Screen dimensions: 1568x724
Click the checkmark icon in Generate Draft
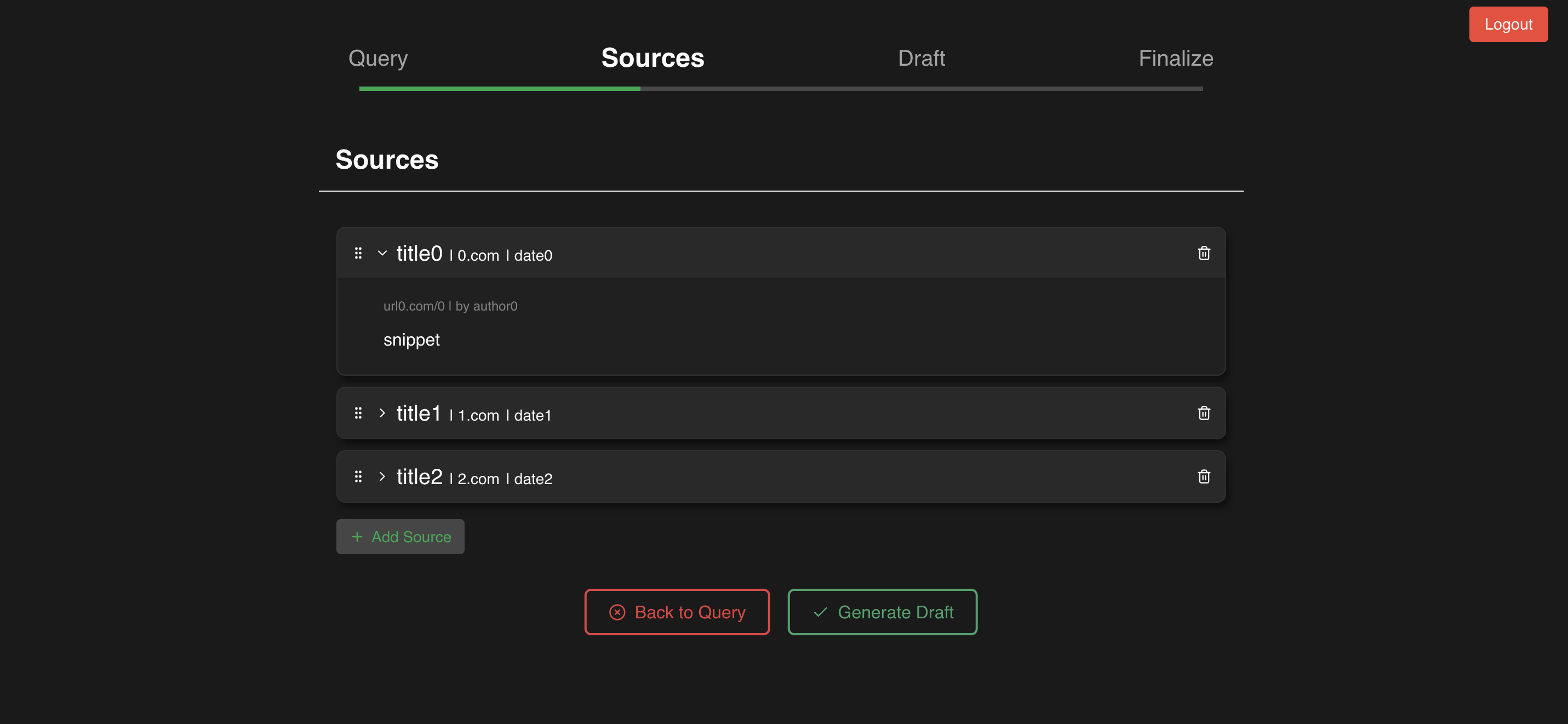[820, 612]
